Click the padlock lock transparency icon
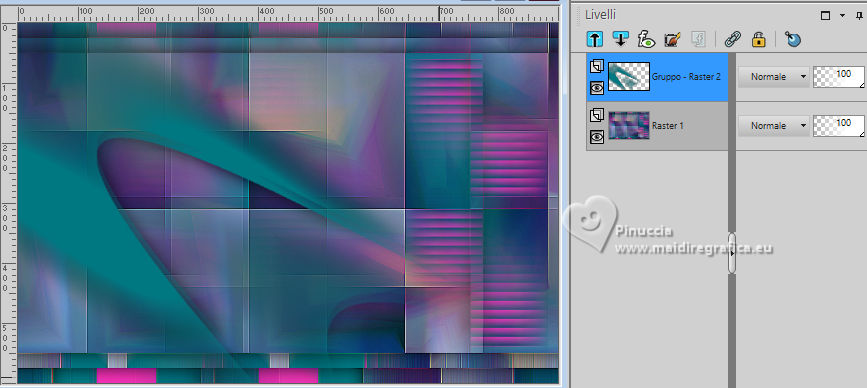The width and height of the screenshot is (867, 388). (x=759, y=39)
